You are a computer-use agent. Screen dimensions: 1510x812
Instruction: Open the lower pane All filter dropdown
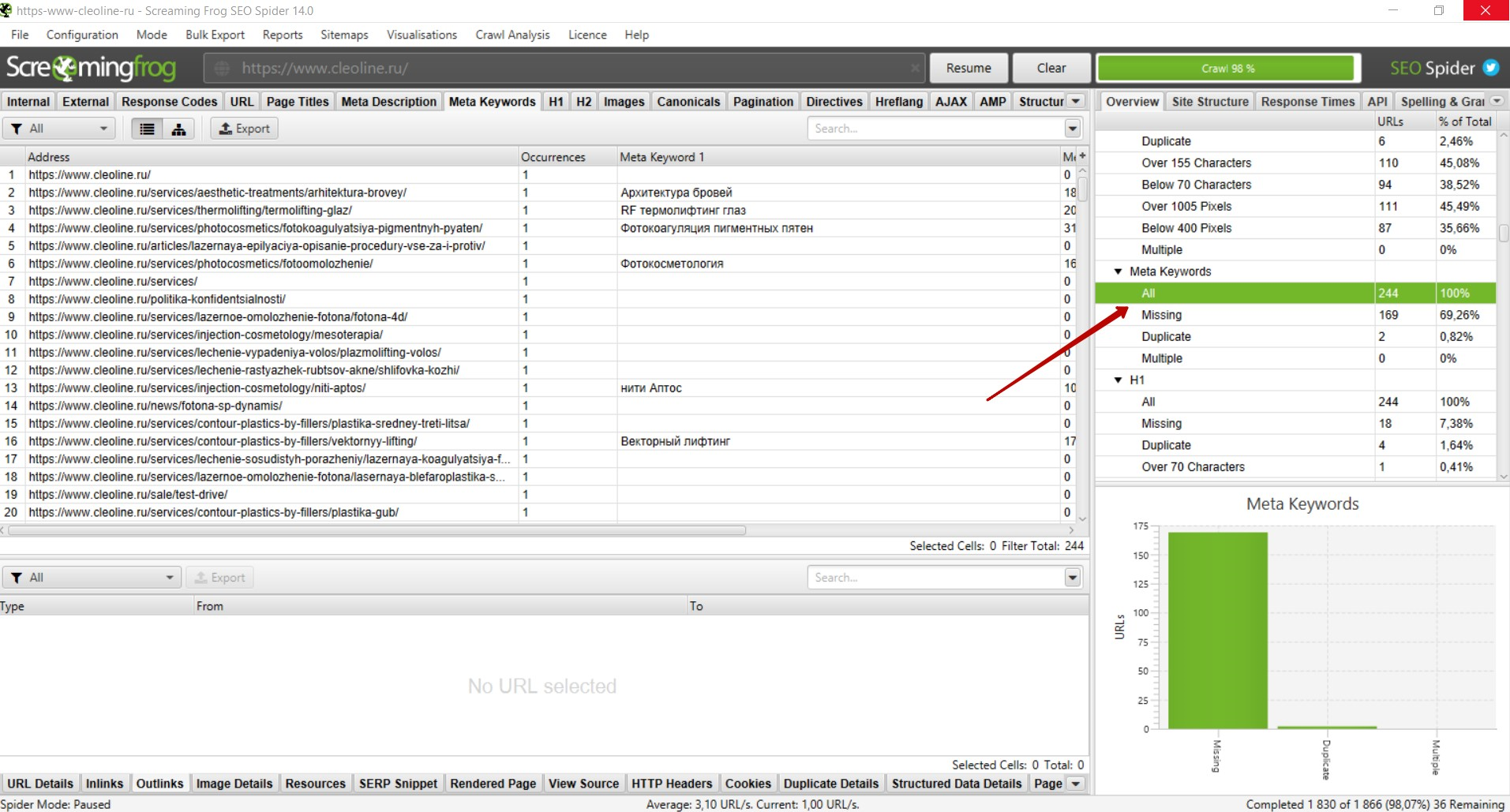[92, 578]
